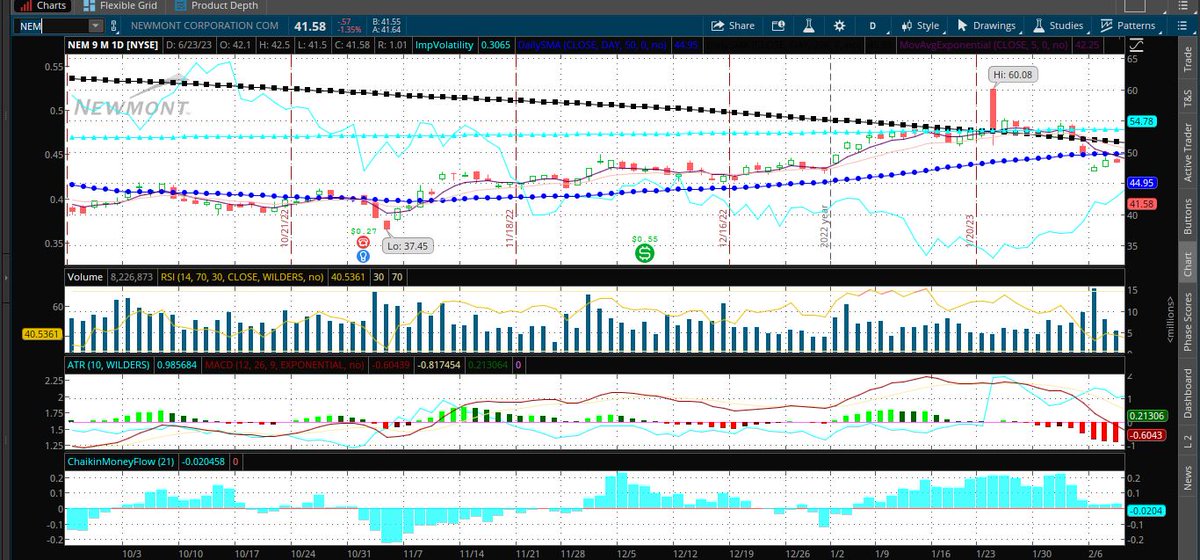Click the 44.95 blue price axis tag
1200x560 pixels.
pyautogui.click(x=1141, y=183)
